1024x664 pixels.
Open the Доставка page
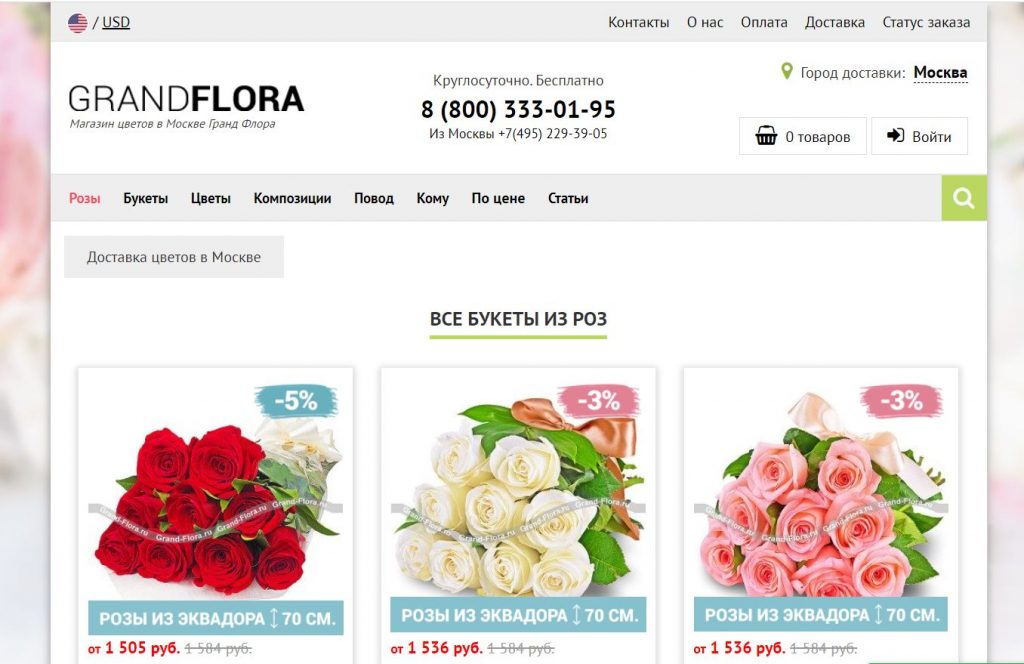[x=835, y=22]
